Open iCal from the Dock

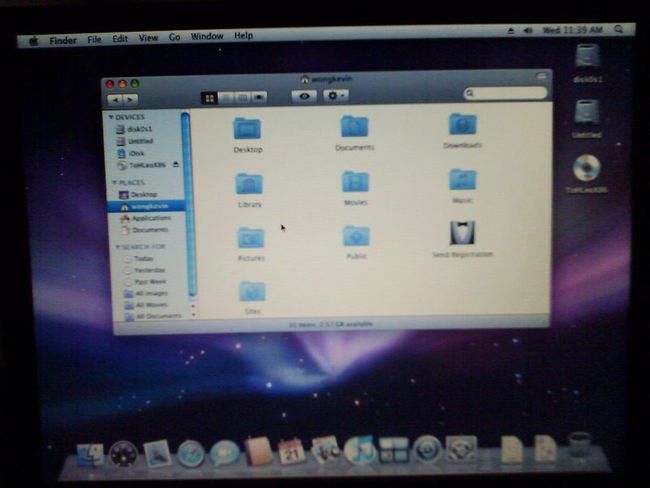291,452
